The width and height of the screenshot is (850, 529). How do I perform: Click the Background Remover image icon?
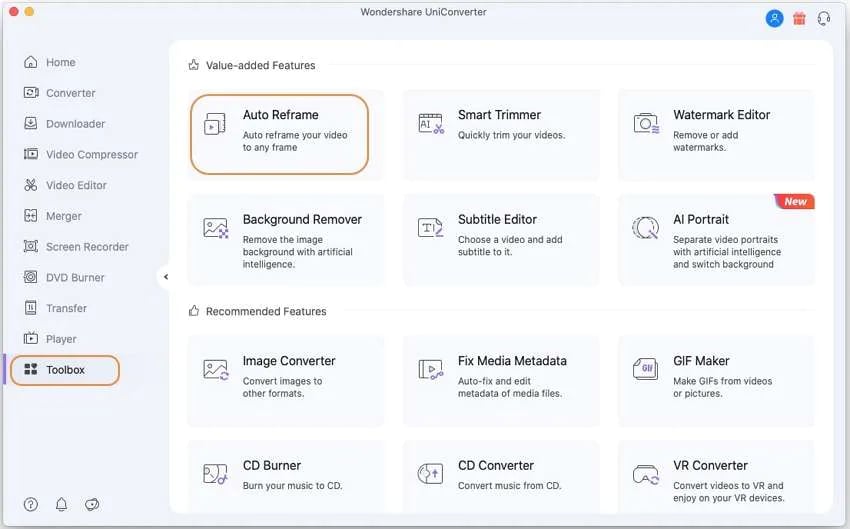click(x=216, y=228)
